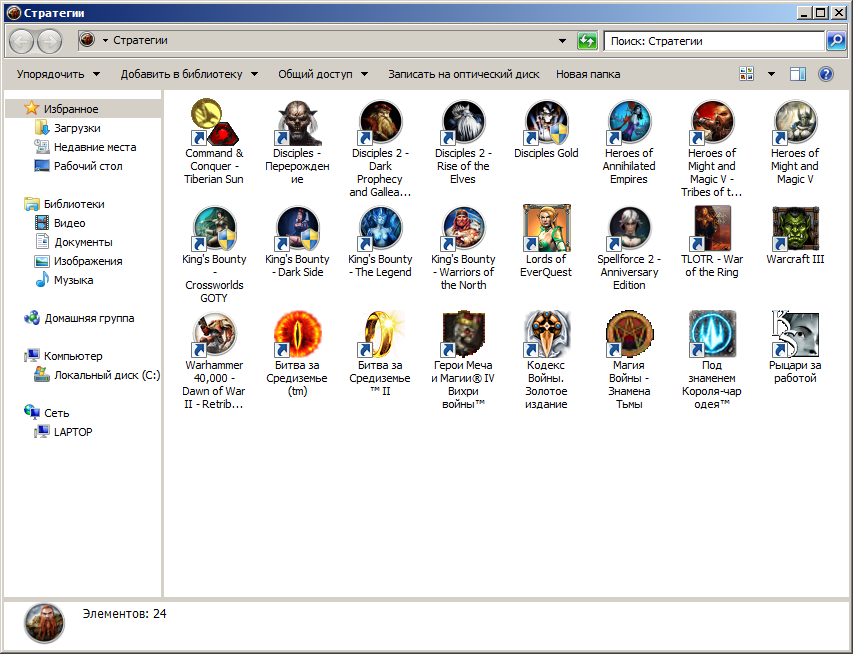Select Кодекс Войны. Золотое издание shortcut

(546, 335)
